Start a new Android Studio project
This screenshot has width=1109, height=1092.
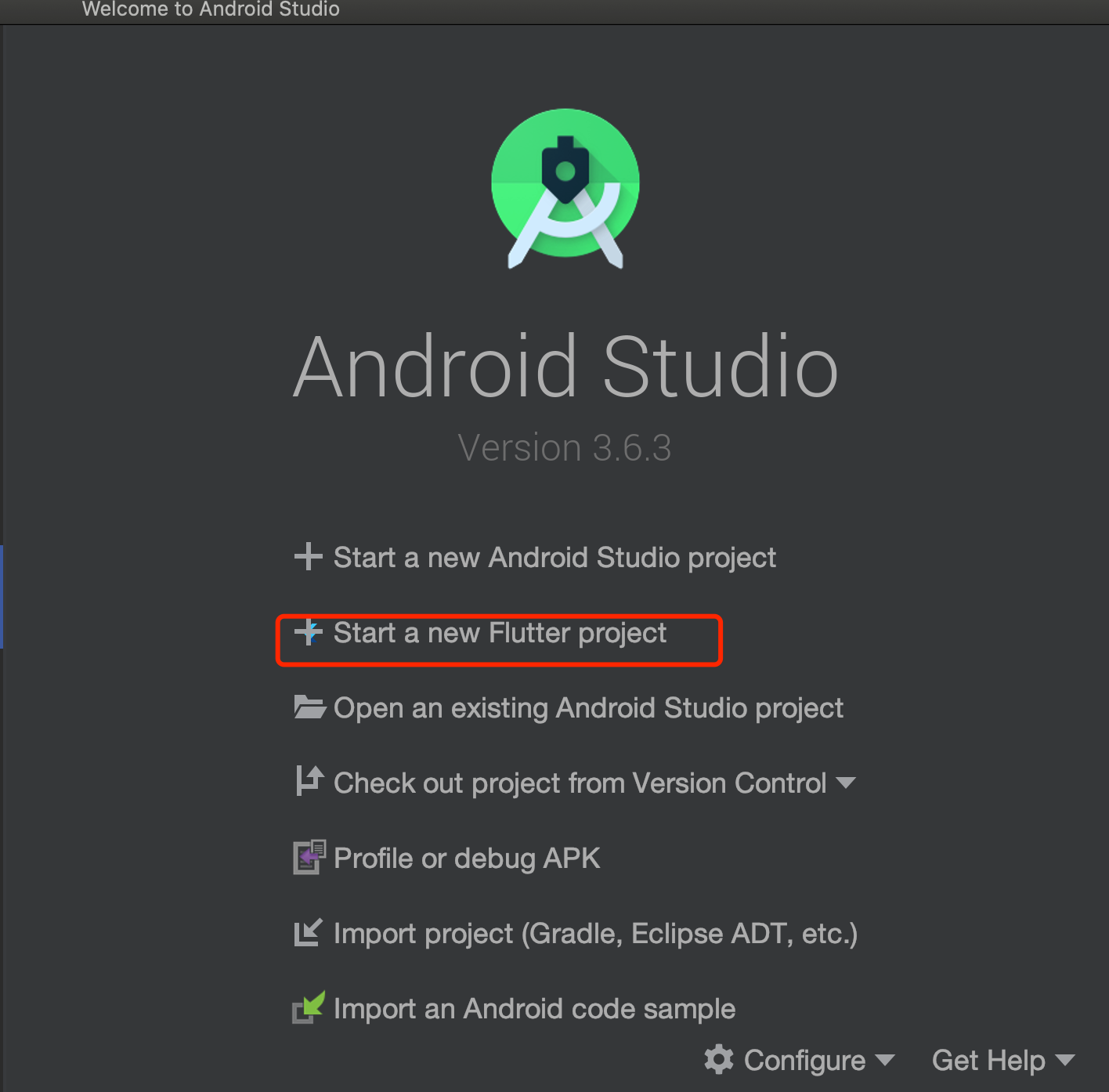(554, 558)
